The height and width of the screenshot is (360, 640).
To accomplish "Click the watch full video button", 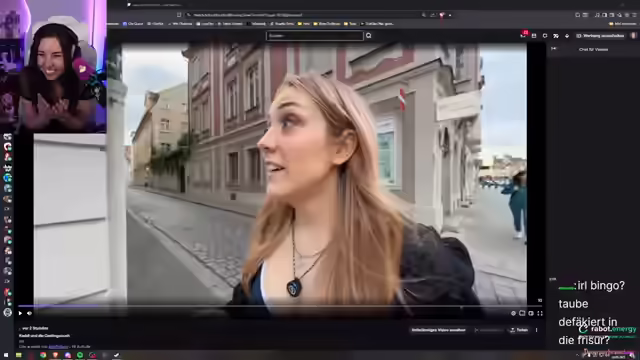I will 438,330.
